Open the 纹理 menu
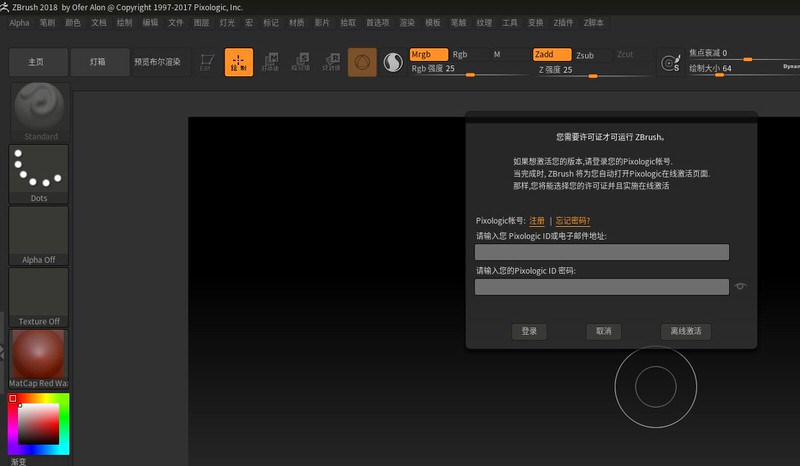This screenshot has width=800, height=466. (484, 23)
